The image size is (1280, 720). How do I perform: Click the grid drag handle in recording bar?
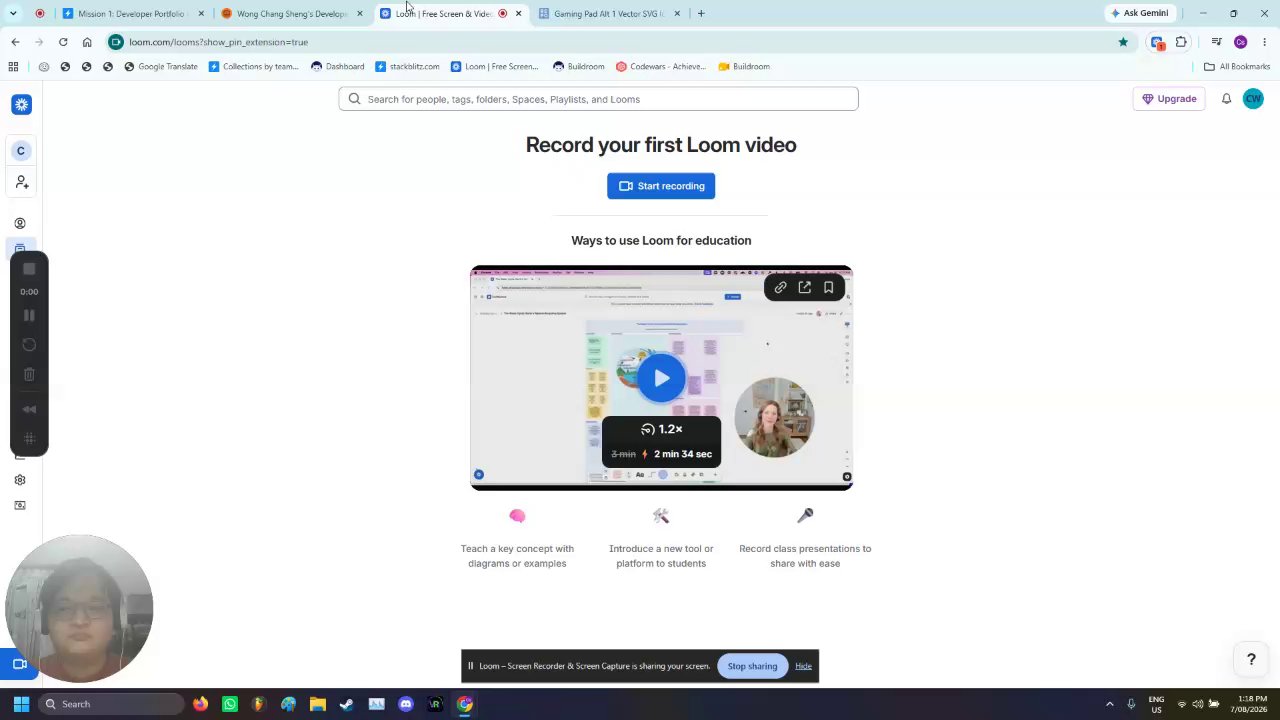point(29,438)
